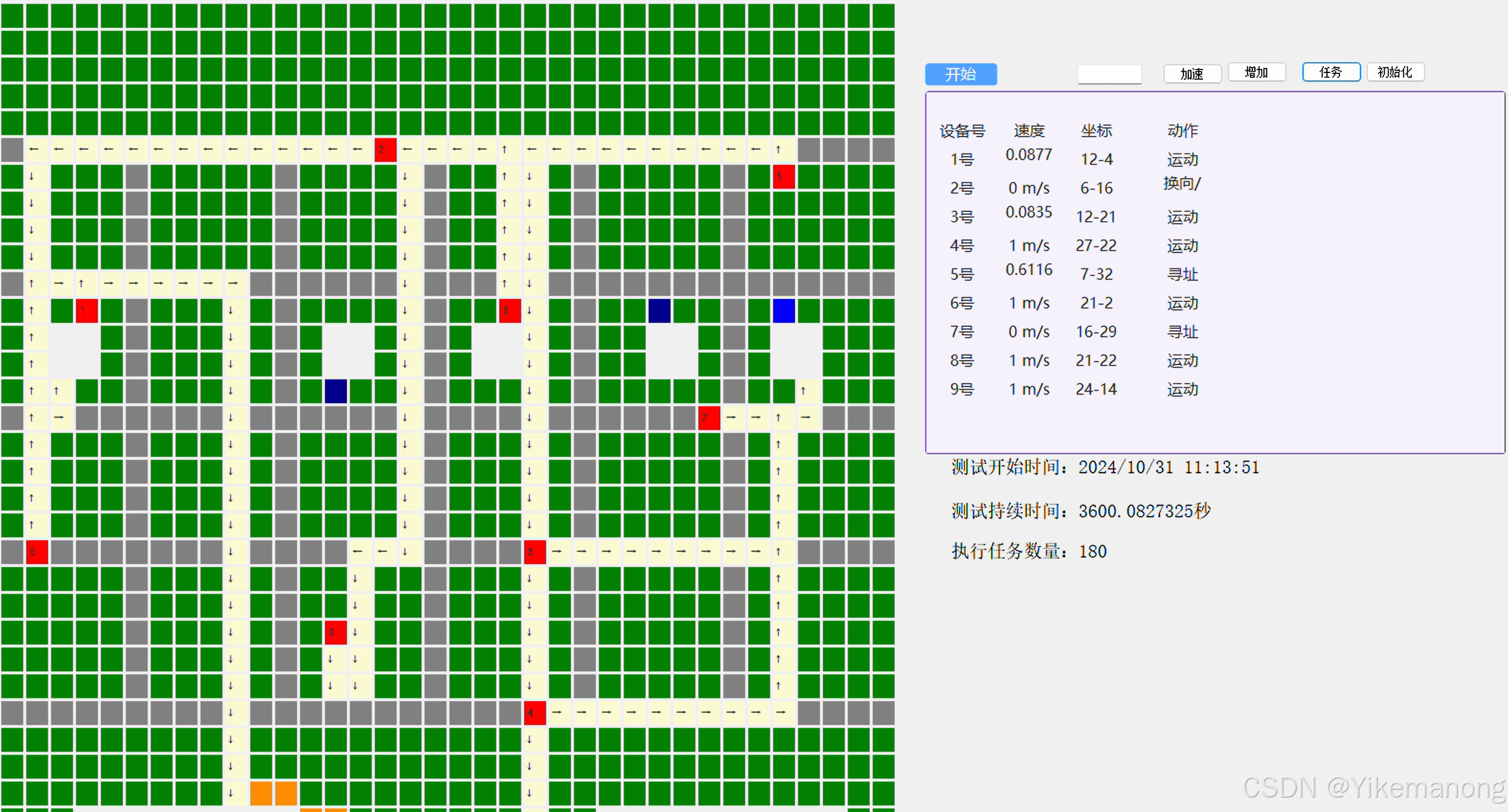Viewport: 1508px width, 812px height.
Task: Select red vehicle marker number 6
Action: click(36, 552)
